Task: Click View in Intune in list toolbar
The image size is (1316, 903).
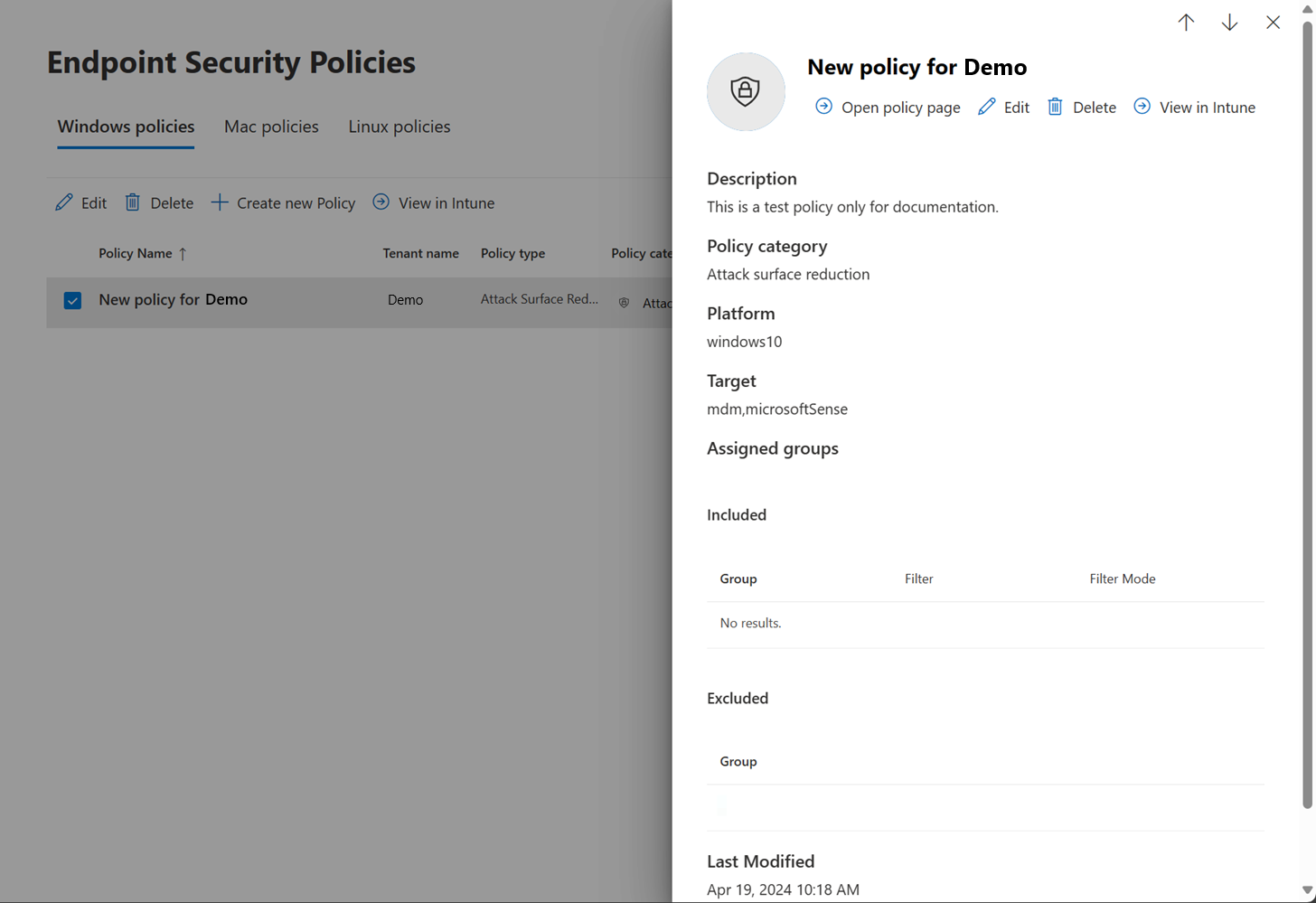Action: click(434, 202)
